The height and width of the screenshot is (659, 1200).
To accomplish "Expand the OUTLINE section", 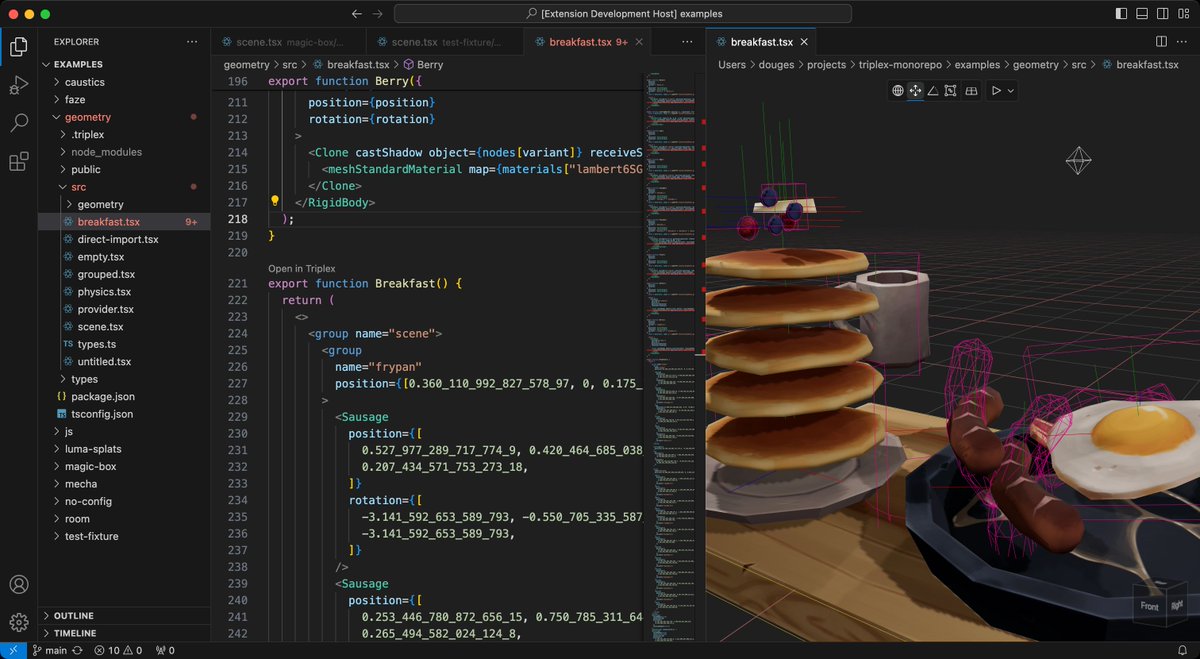I will coord(124,616).
